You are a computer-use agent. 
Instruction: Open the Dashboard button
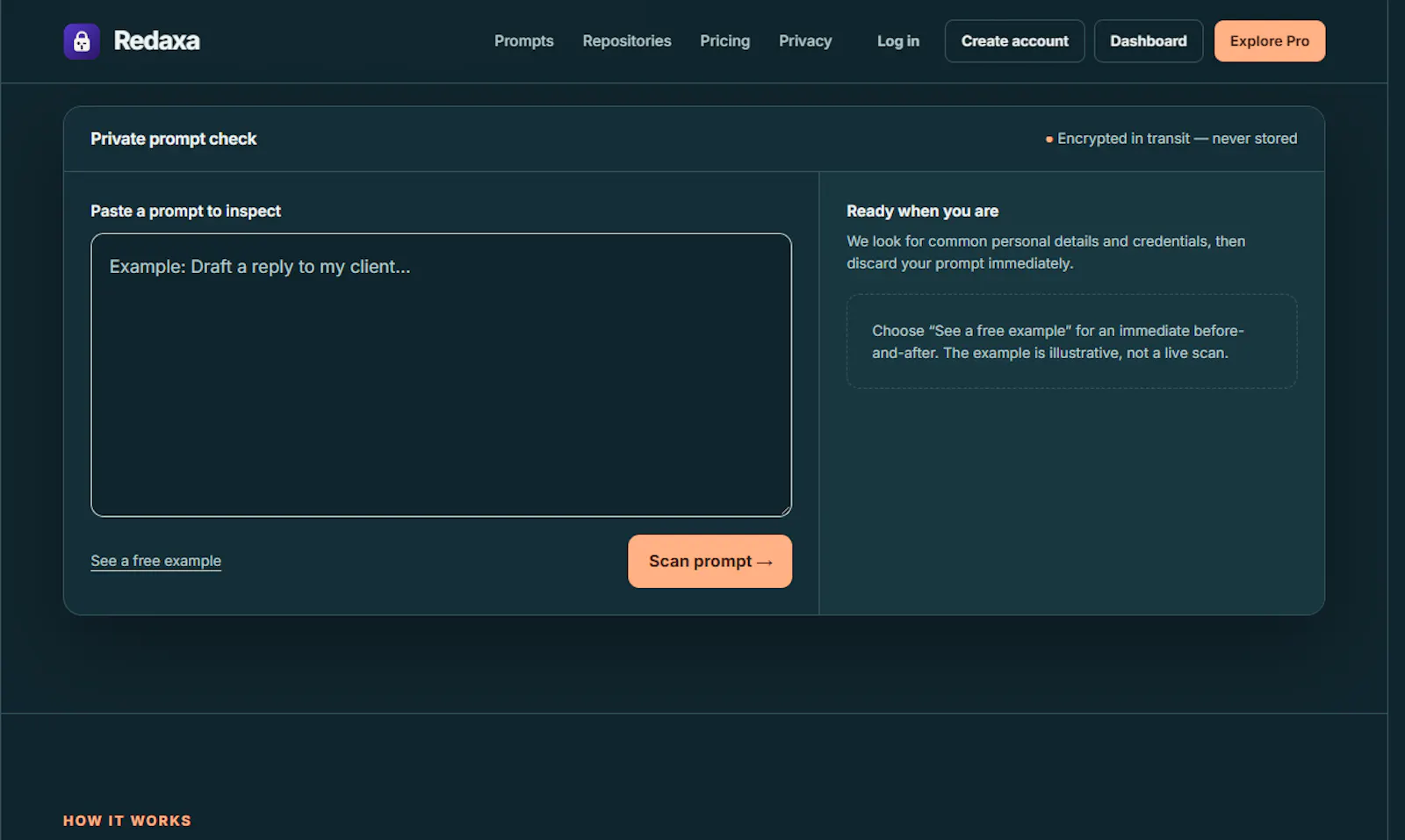(1149, 41)
